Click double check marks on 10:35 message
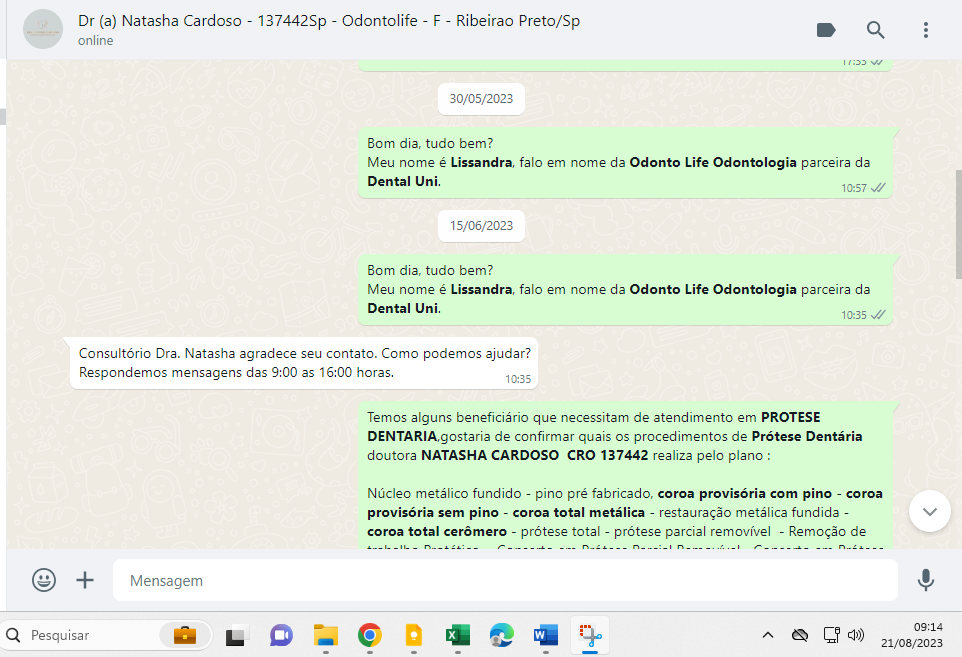Viewport: 962px width, 657px height. point(878,315)
